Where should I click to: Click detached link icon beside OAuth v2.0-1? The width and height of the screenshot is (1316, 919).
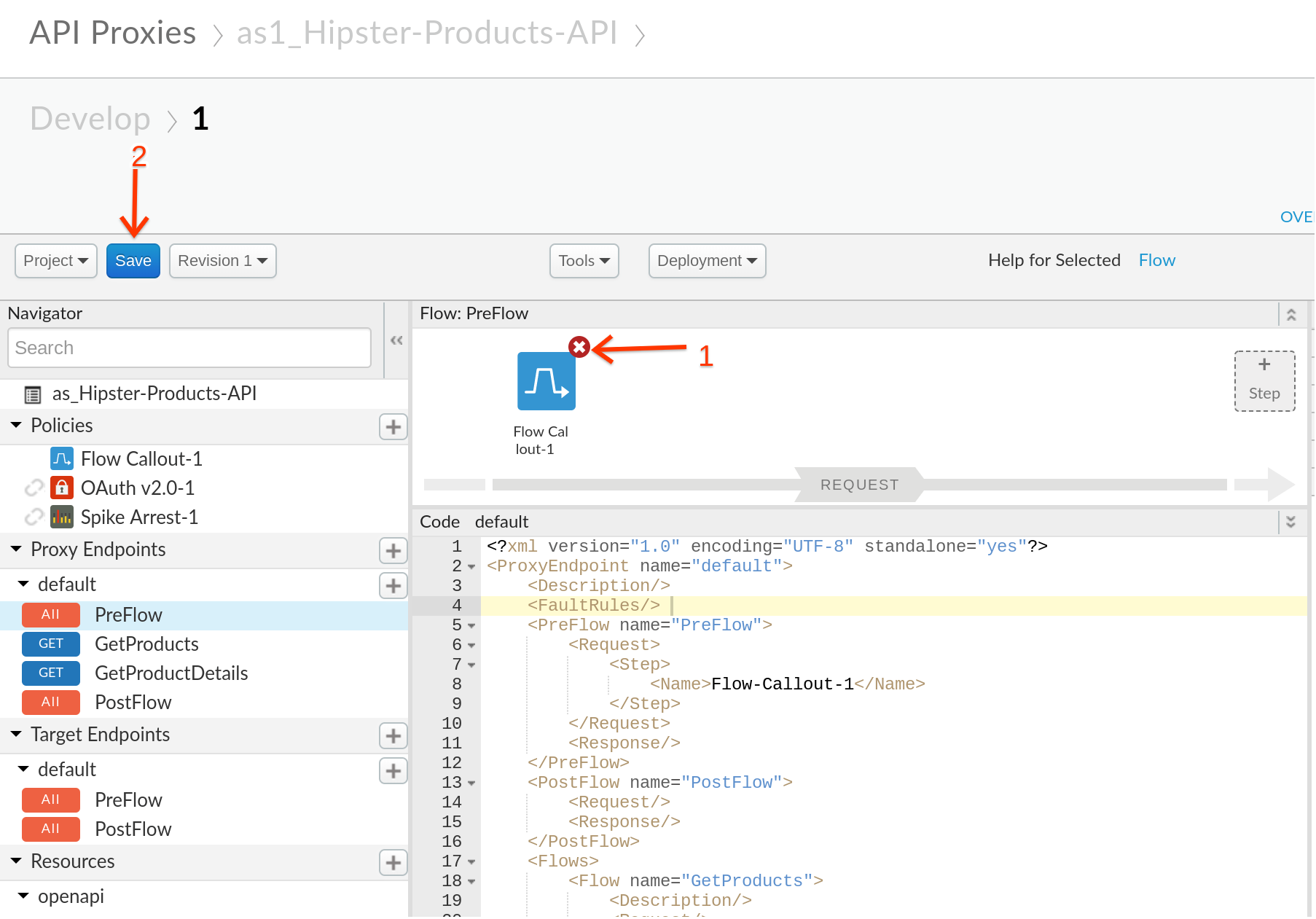pos(34,488)
